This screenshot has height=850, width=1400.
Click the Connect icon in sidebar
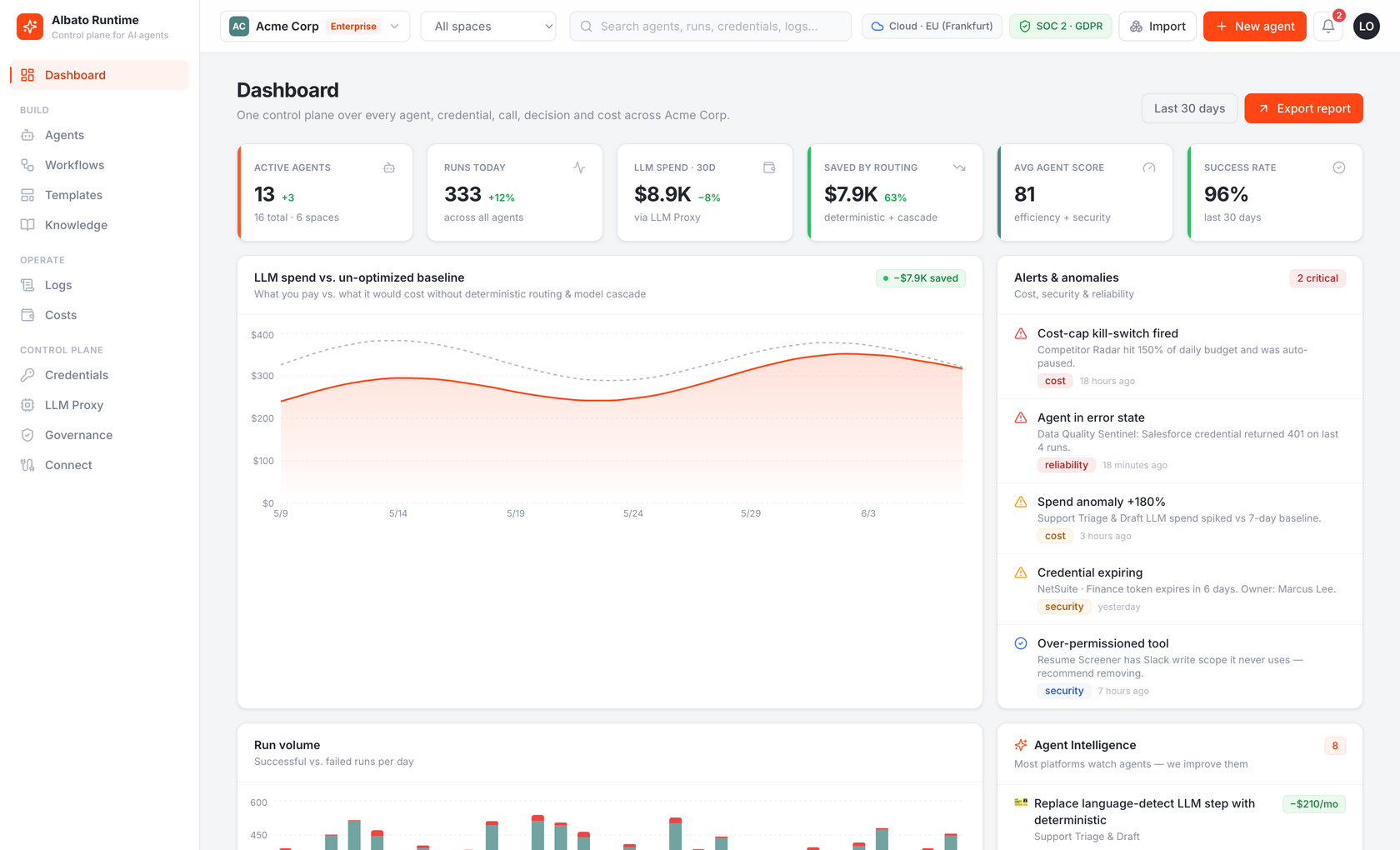click(x=27, y=465)
